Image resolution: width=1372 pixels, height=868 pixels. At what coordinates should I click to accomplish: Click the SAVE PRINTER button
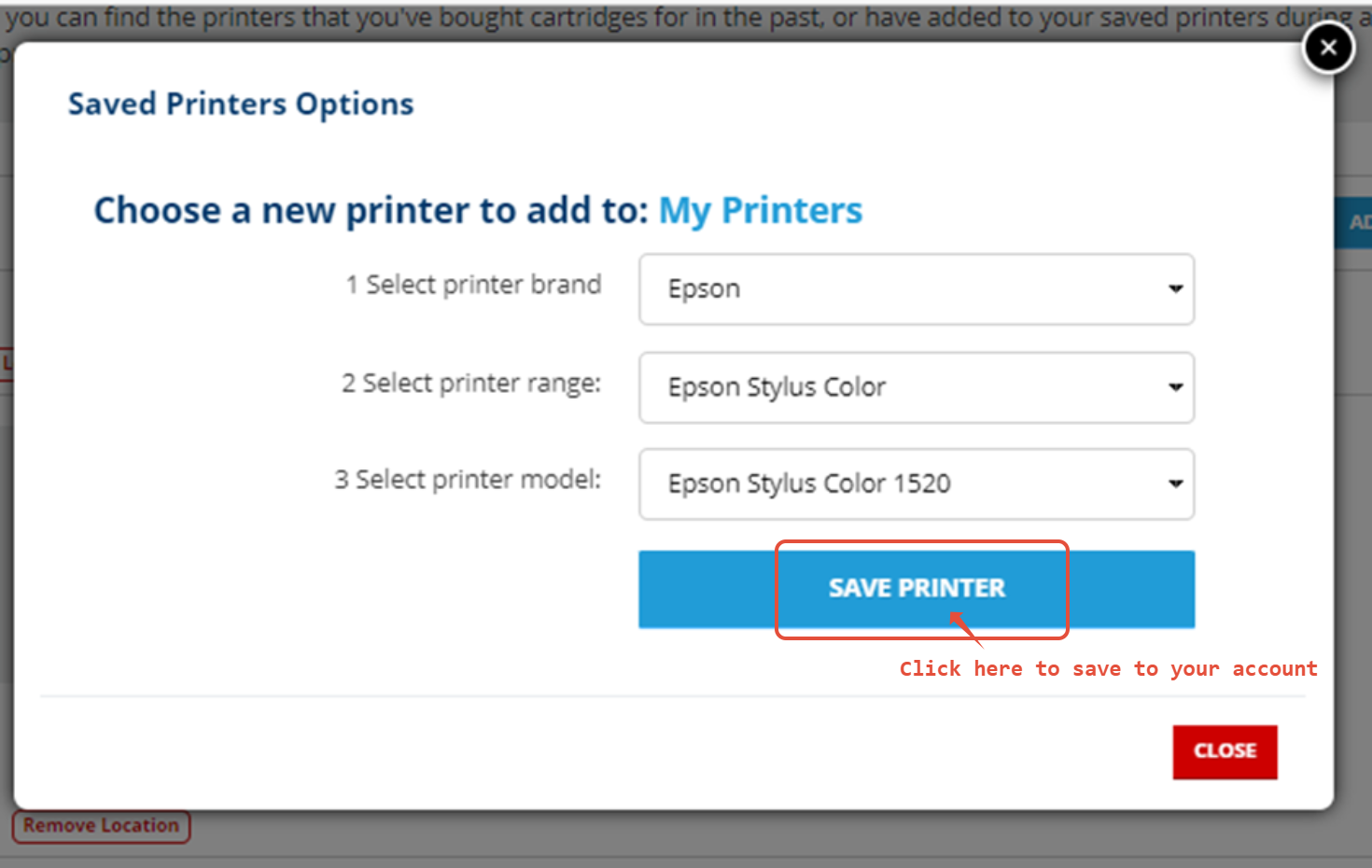click(x=916, y=588)
